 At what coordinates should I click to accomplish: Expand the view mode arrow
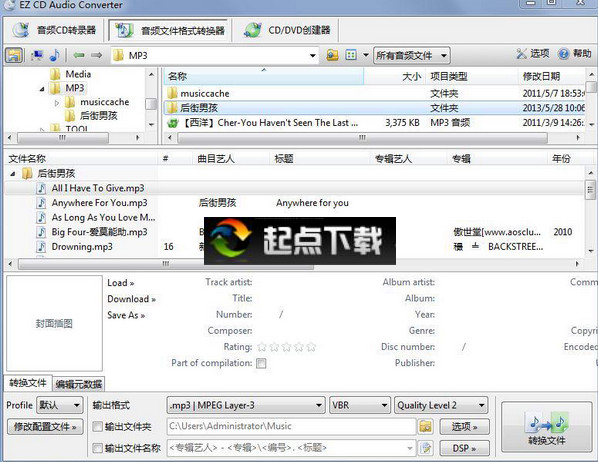pos(365,55)
